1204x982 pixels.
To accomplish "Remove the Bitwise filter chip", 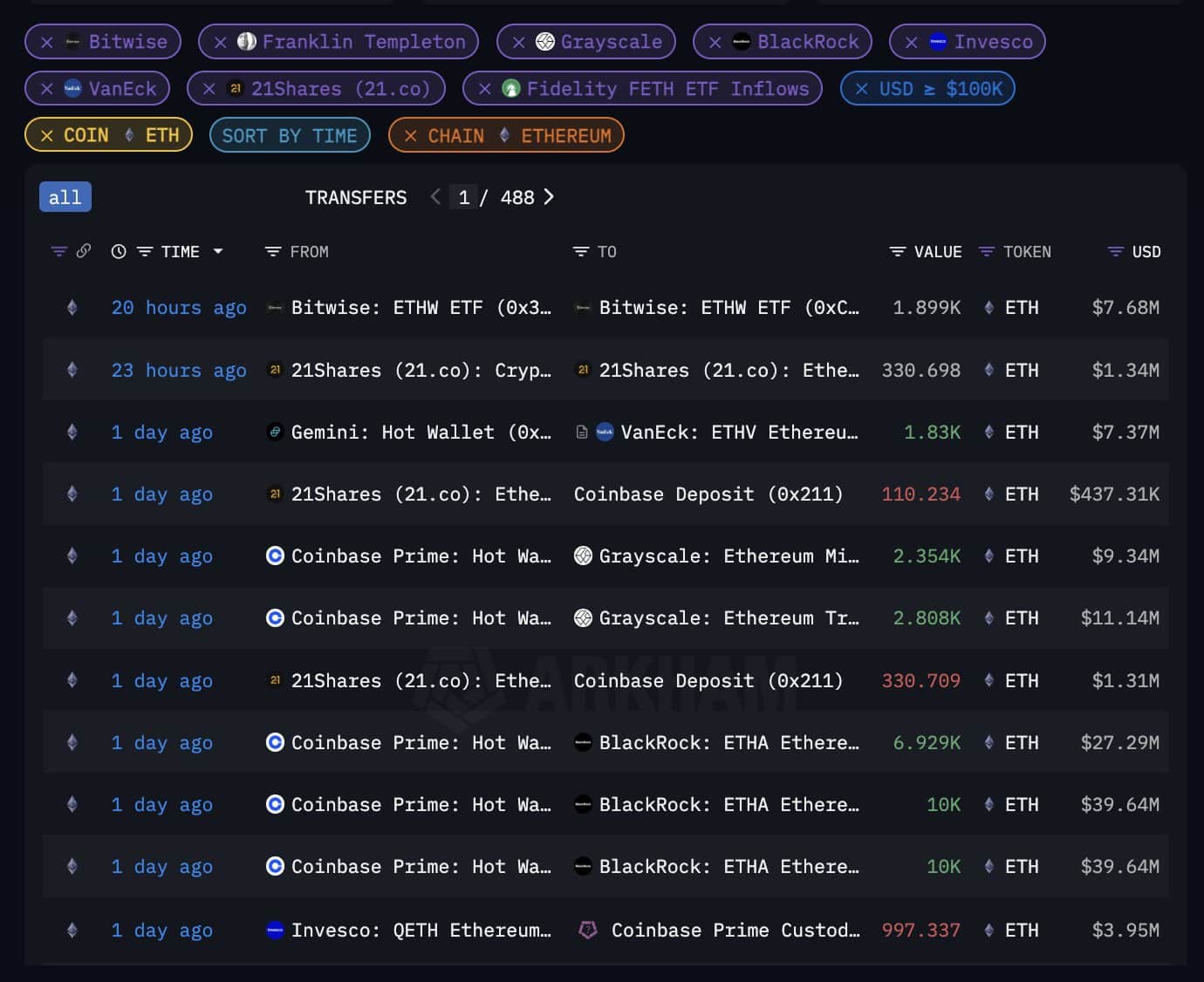I will pyautogui.click(x=47, y=42).
